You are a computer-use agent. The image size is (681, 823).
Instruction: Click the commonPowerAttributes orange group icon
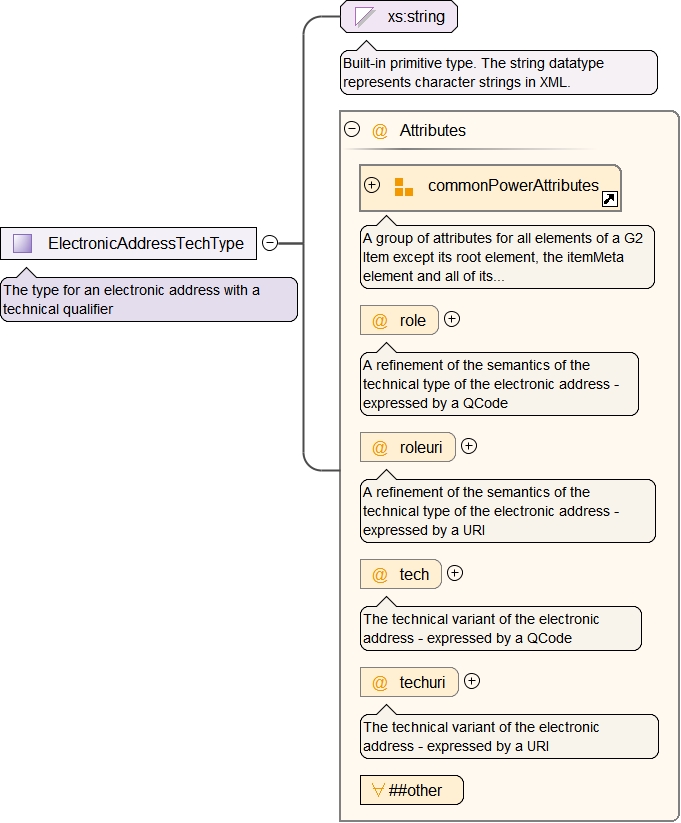point(404,187)
